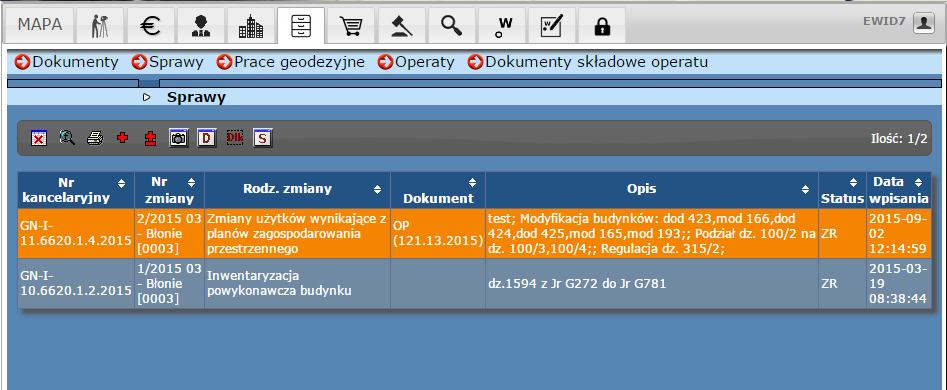Screen dimensions: 947x390
Task: Sort table by Opis column arrows
Action: point(806,190)
